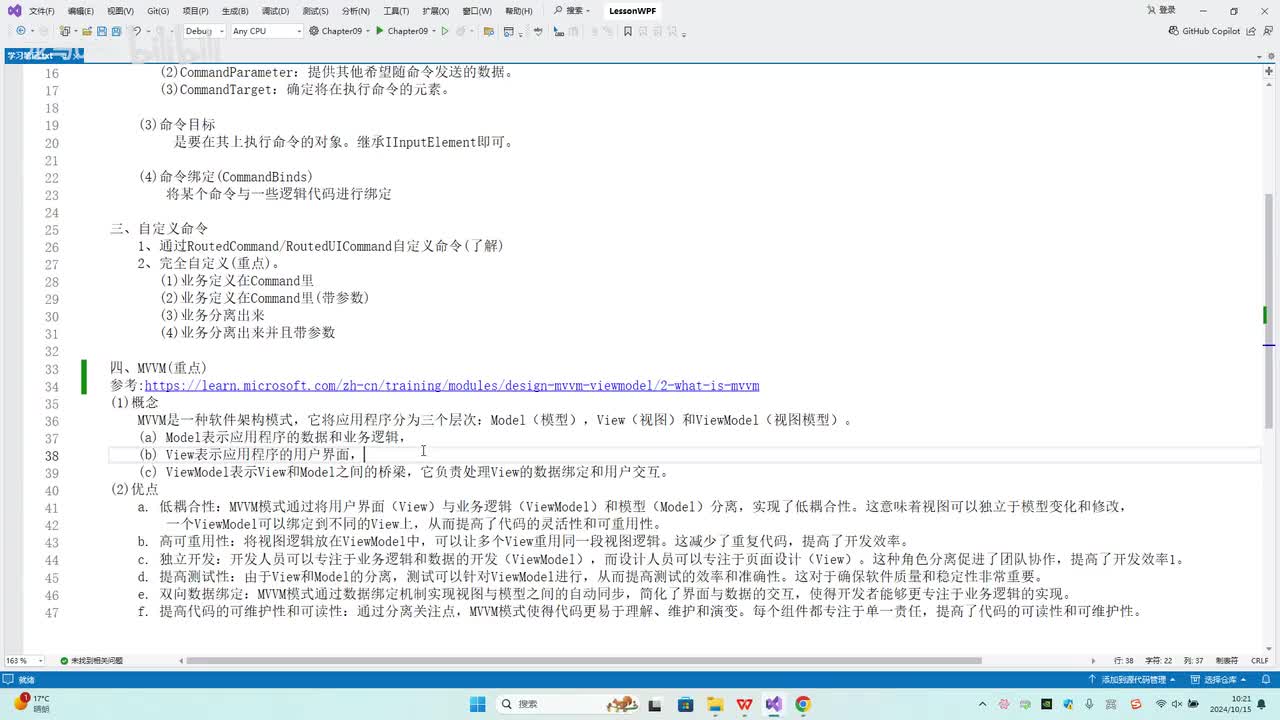Click line 35 text (1)概念

click(x=134, y=403)
